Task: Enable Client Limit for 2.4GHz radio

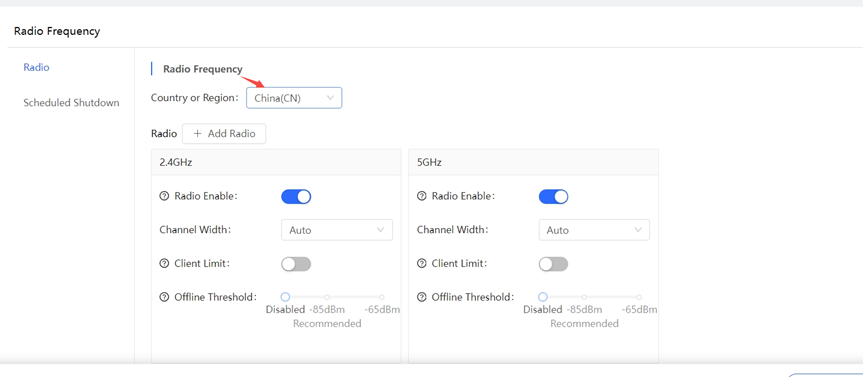Action: point(296,264)
